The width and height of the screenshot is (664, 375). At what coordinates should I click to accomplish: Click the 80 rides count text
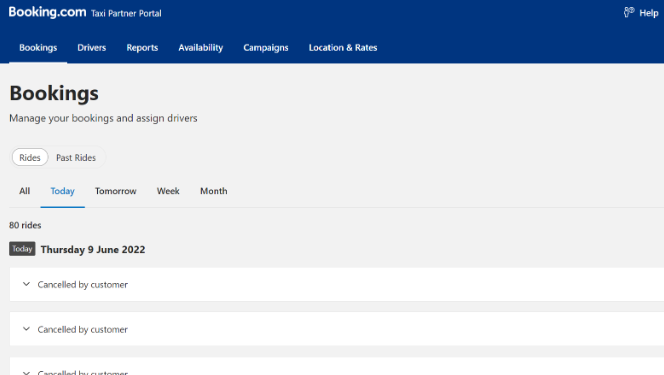(25, 225)
